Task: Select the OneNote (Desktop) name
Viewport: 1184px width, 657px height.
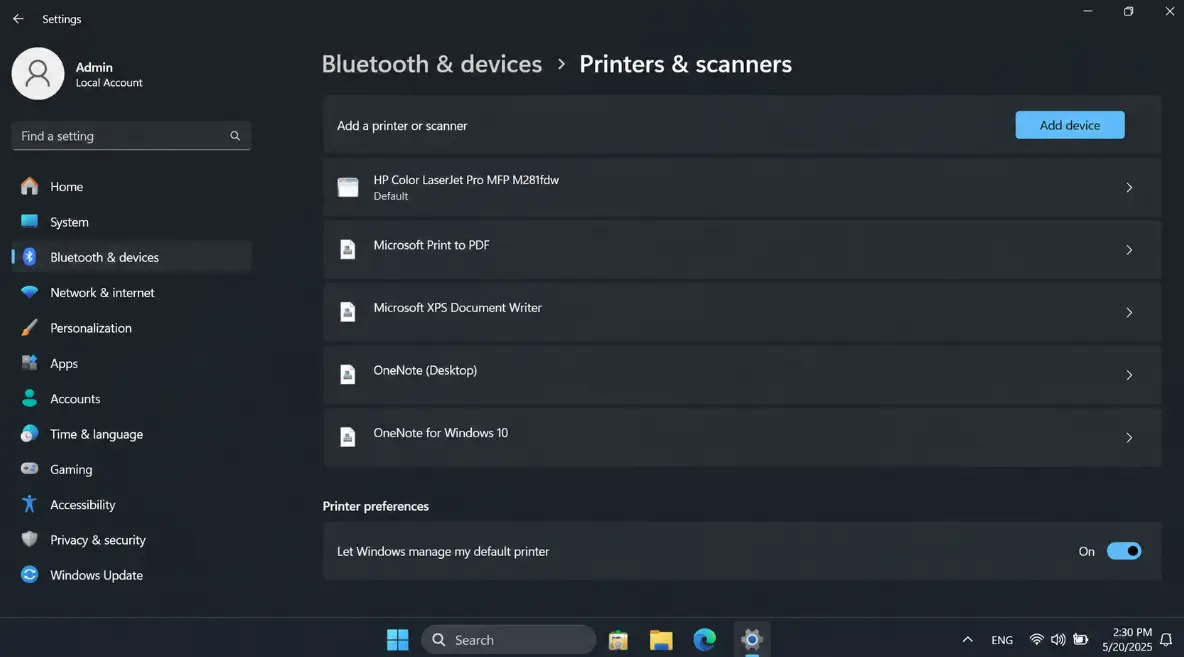Action: tap(425, 370)
